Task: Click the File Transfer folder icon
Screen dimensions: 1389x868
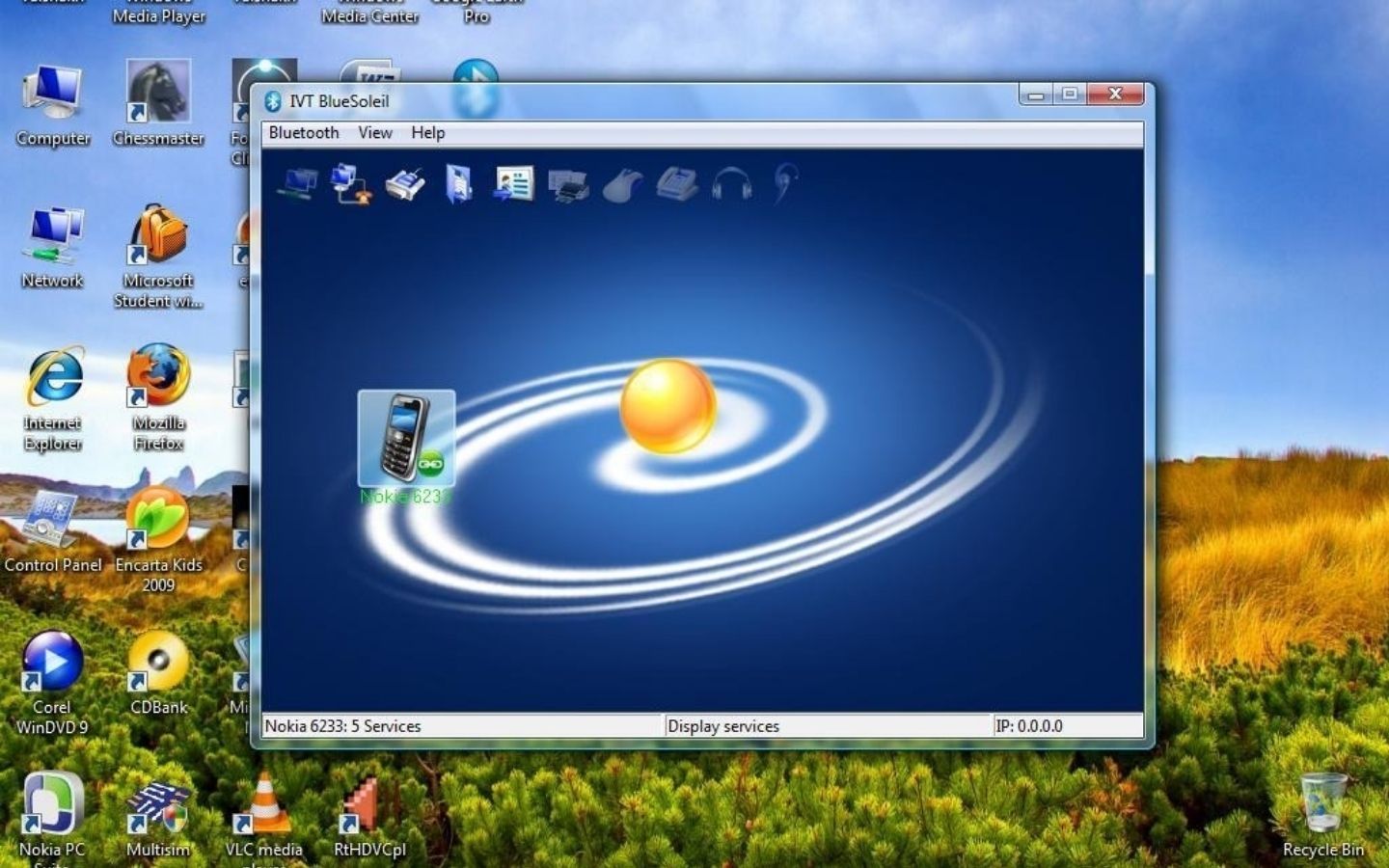Action: pos(459,183)
